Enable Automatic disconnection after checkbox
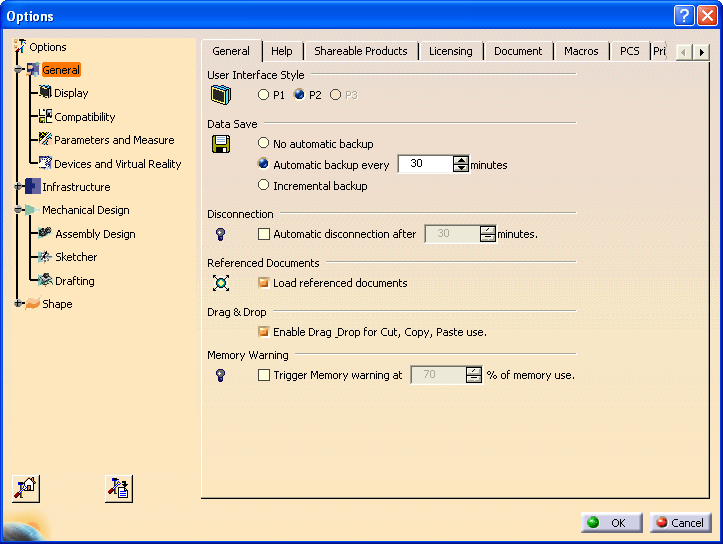The width and height of the screenshot is (723, 544). pyautogui.click(x=264, y=234)
